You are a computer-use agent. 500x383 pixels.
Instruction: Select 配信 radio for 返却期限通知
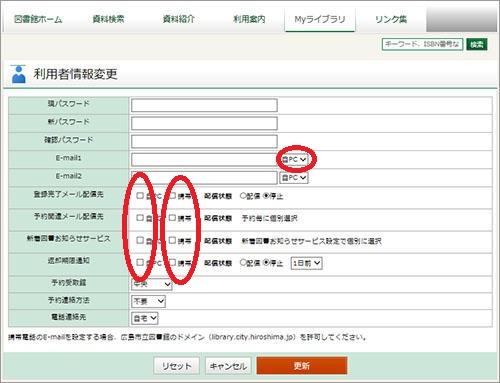click(x=243, y=263)
